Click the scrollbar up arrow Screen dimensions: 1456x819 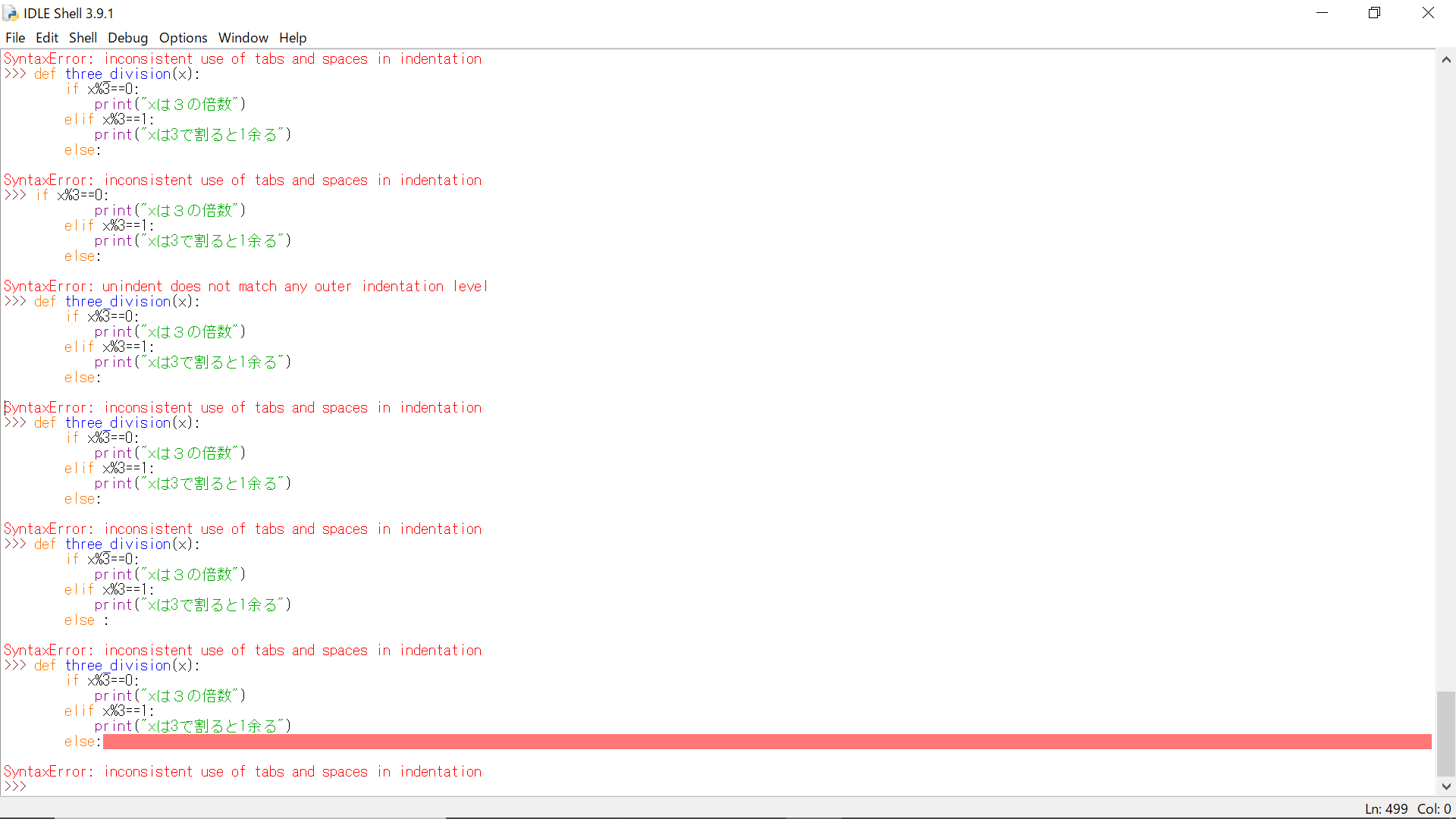(1446, 60)
